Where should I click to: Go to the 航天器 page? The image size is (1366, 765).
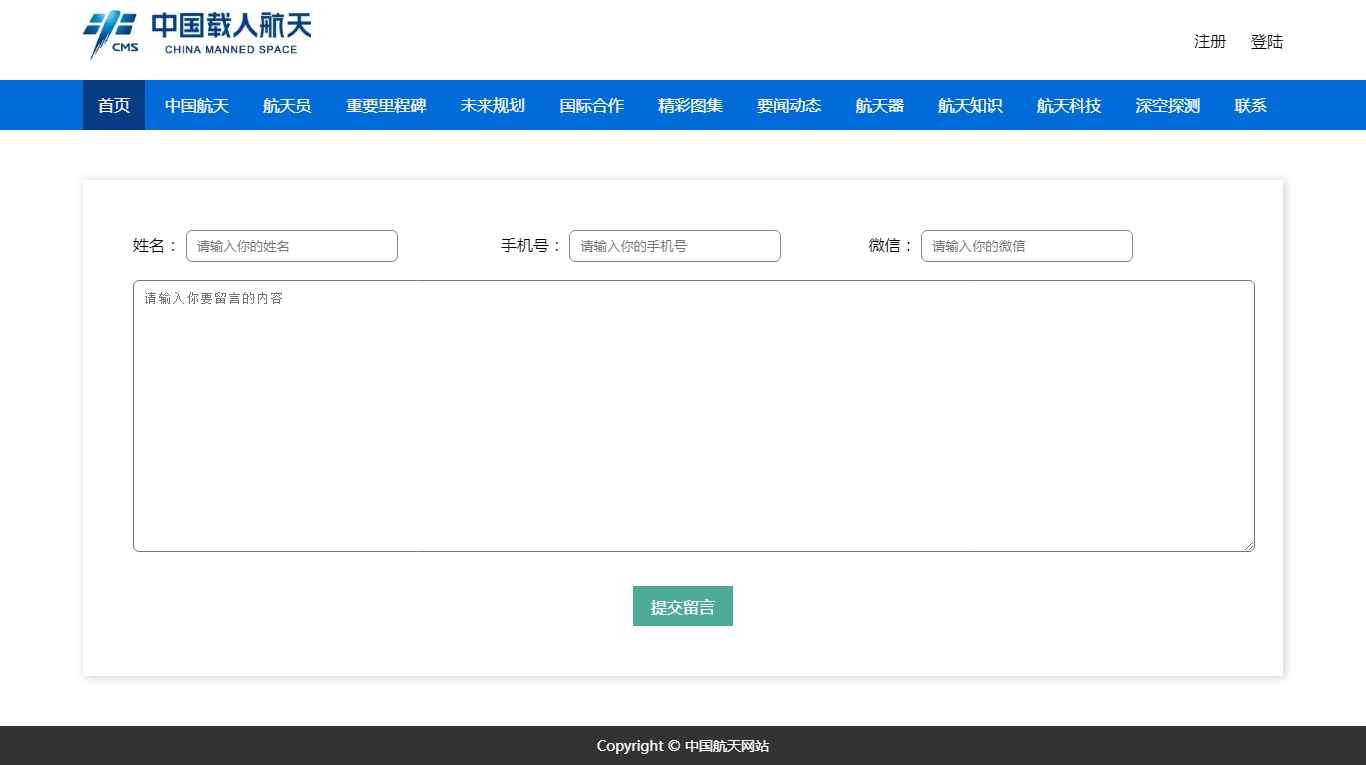pyautogui.click(x=879, y=106)
